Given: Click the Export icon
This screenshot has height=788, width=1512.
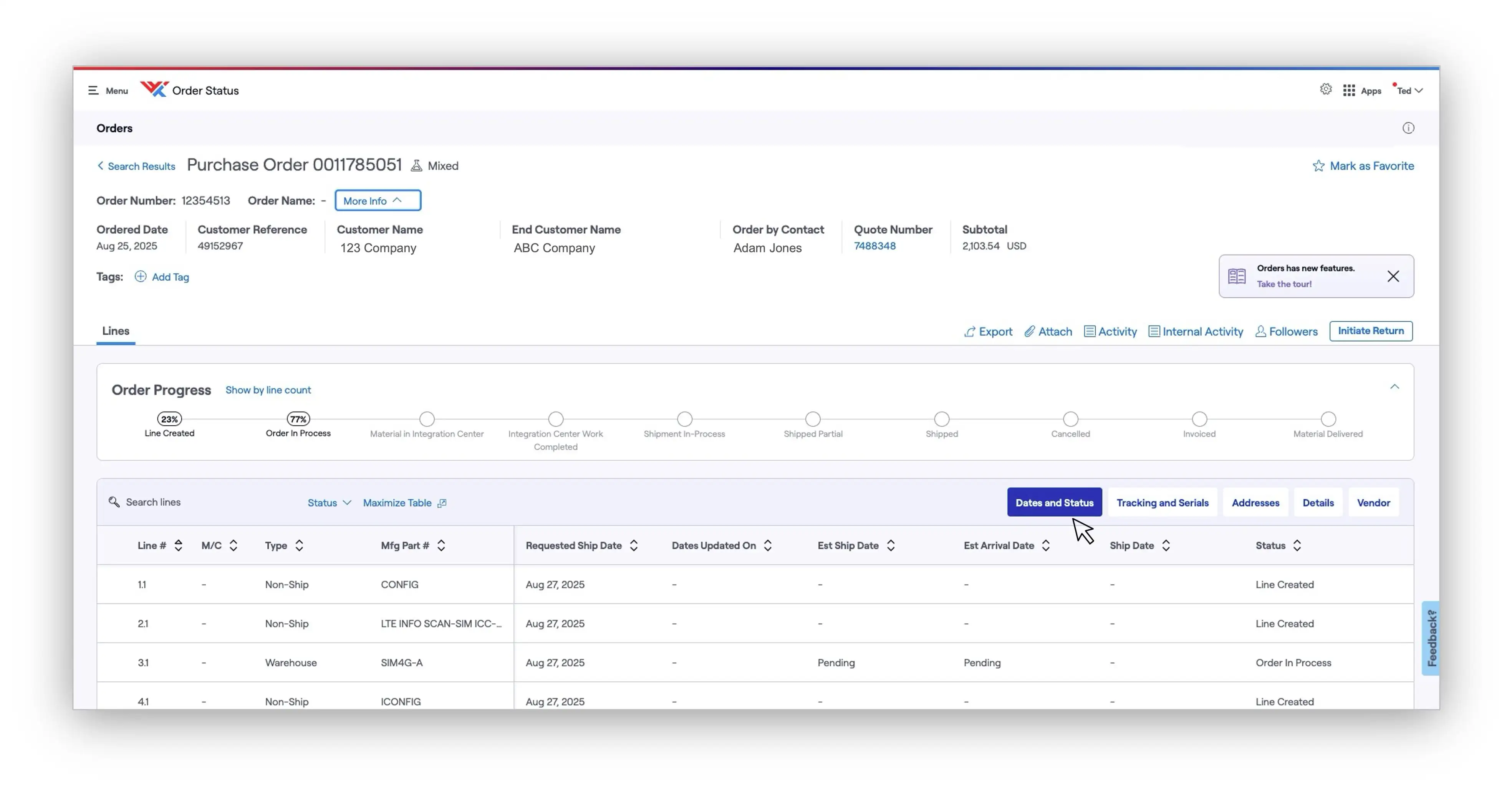Looking at the screenshot, I should tap(970, 332).
